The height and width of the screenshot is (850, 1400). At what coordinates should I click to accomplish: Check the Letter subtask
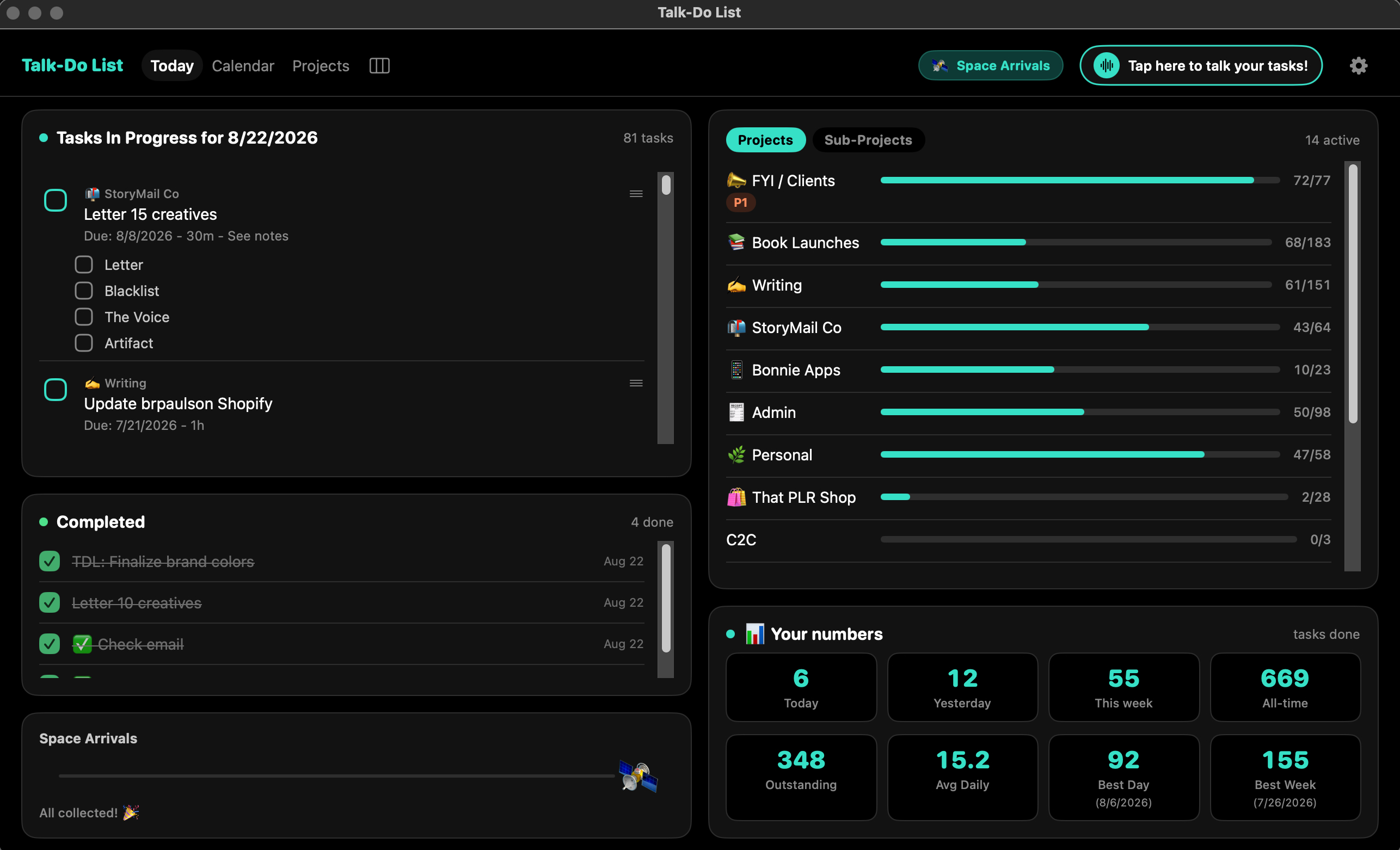point(83,264)
